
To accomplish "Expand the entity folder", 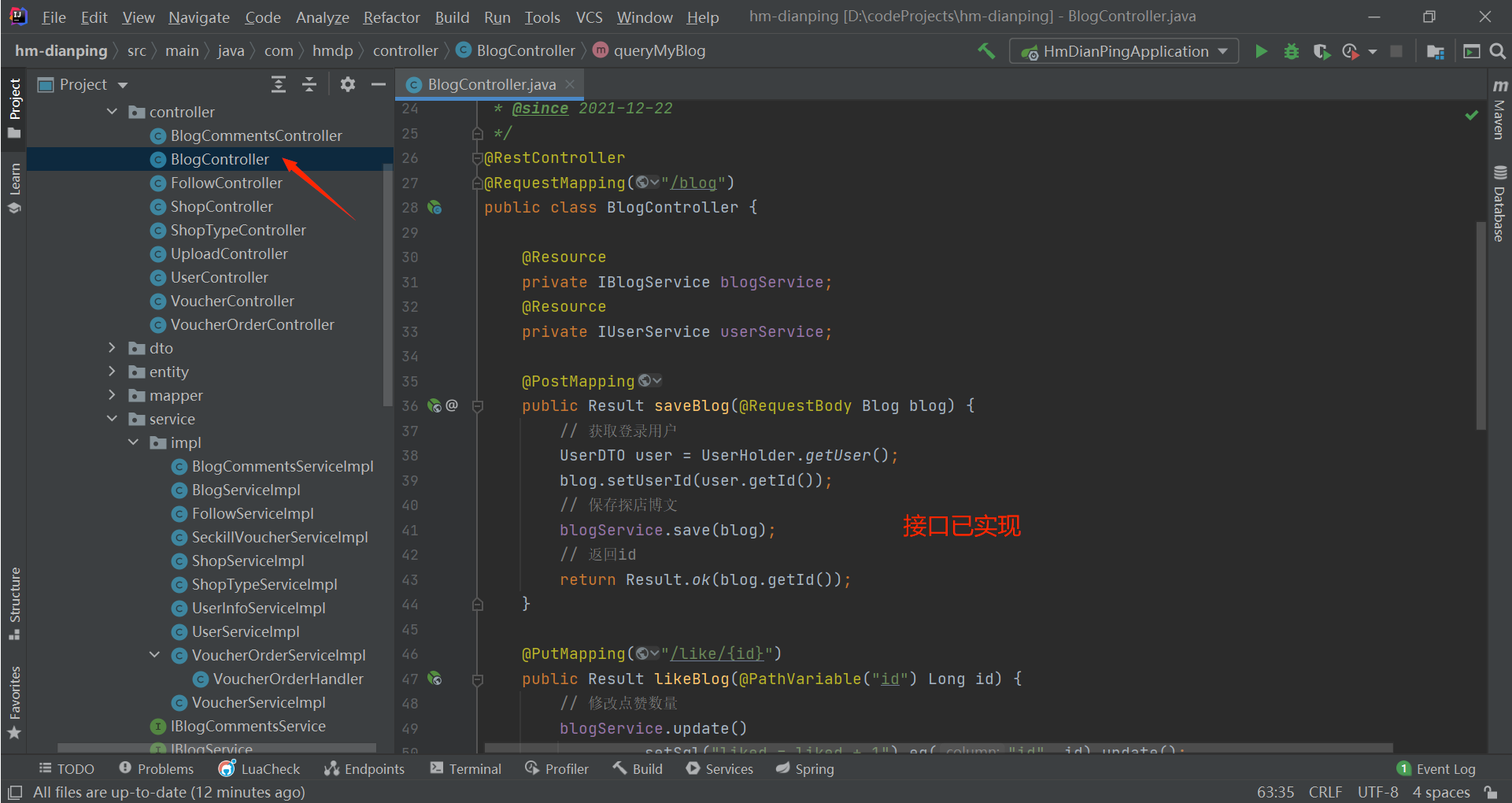I will pos(112,372).
